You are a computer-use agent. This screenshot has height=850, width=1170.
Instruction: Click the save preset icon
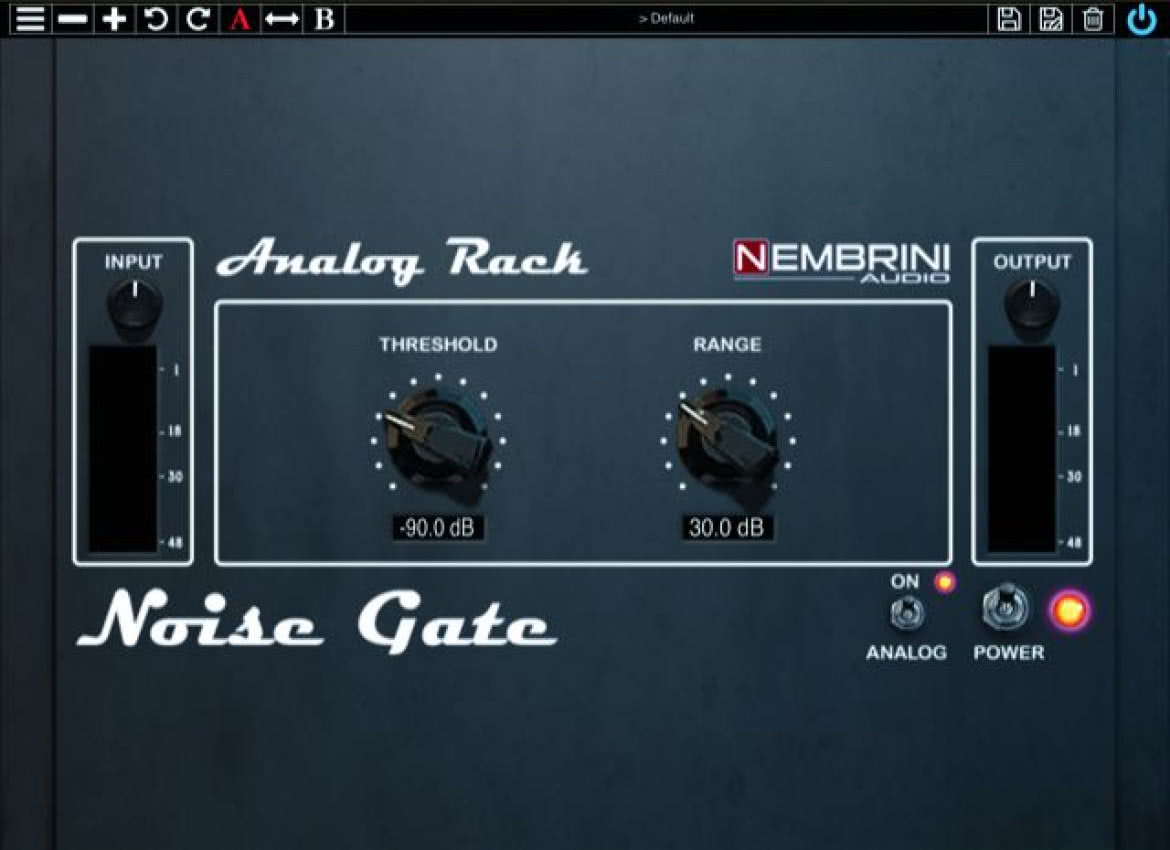[x=1009, y=19]
